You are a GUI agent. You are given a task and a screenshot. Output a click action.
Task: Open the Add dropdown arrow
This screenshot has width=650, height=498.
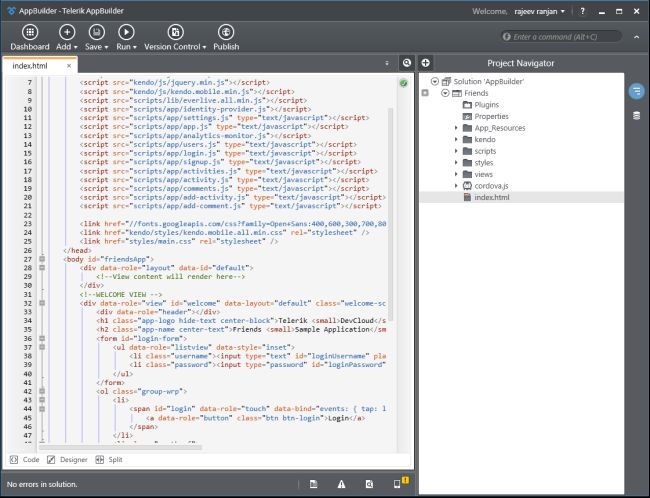(75, 47)
